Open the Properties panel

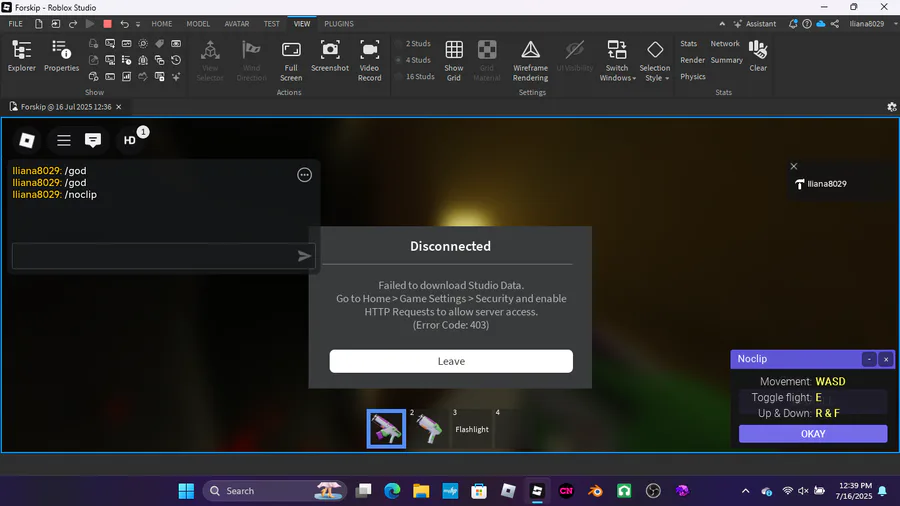61,56
